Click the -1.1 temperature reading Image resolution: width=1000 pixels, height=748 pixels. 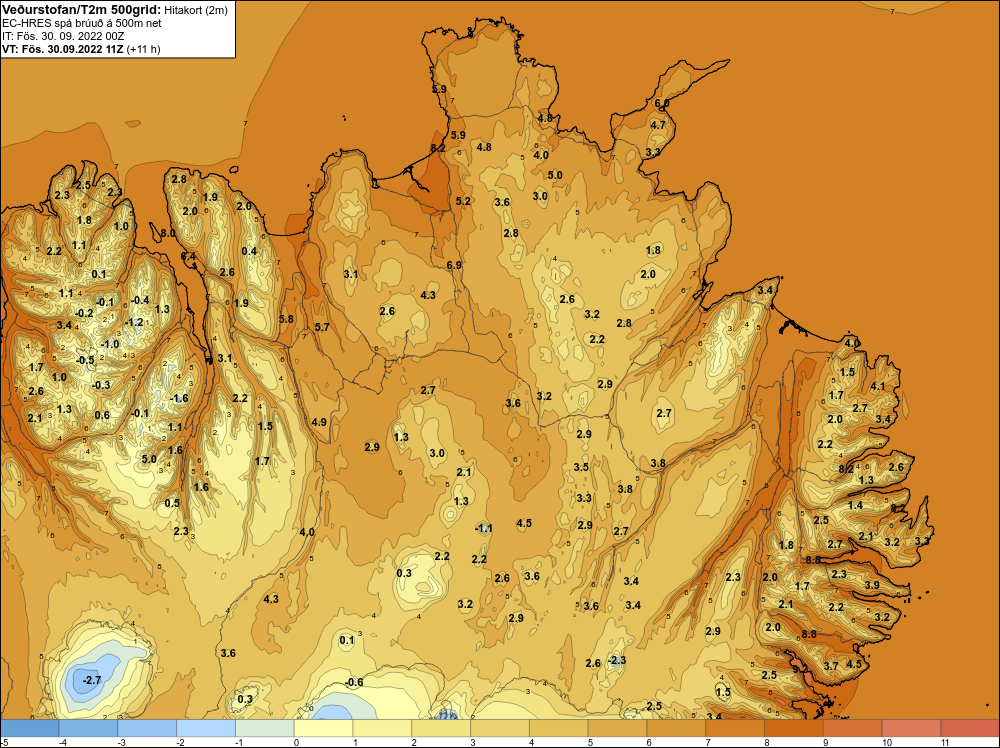[x=484, y=528]
